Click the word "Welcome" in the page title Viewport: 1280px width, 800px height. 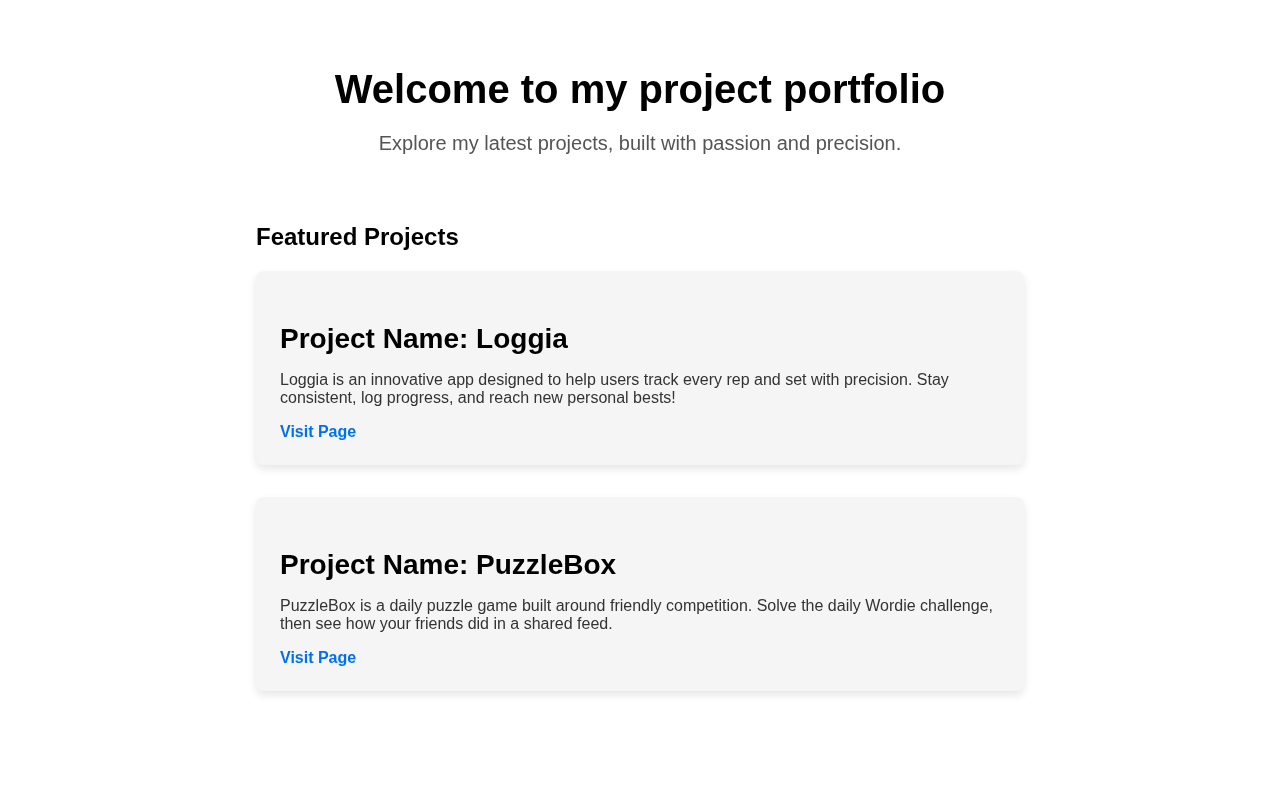(422, 89)
